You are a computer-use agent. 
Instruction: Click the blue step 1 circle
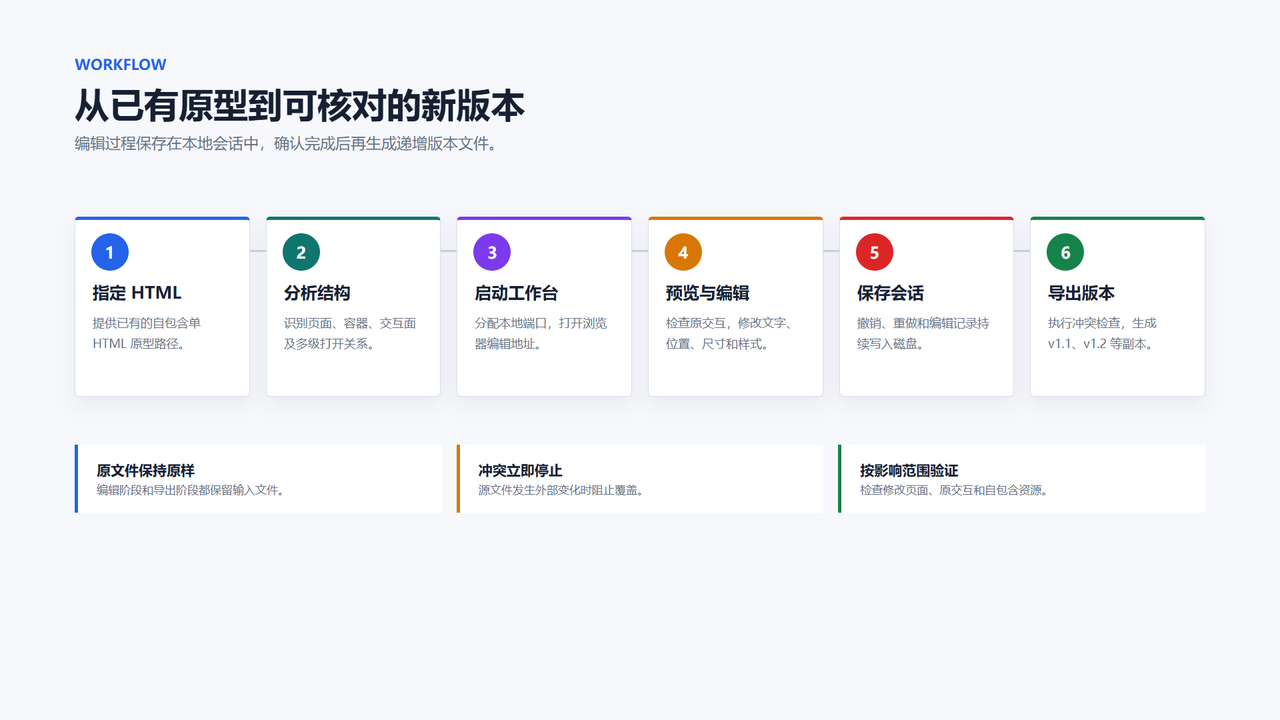pyautogui.click(x=110, y=252)
